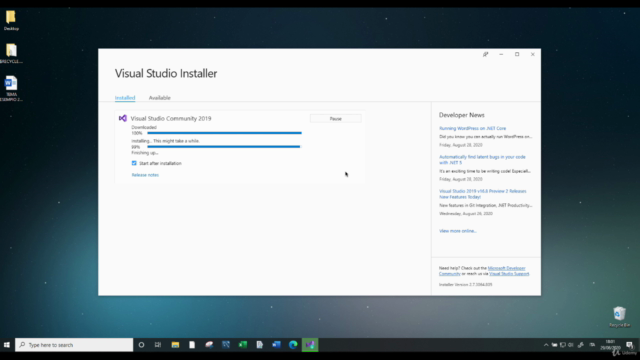Click the white document icon on taskbar
The image size is (640, 360).
pyautogui.click(x=192, y=345)
